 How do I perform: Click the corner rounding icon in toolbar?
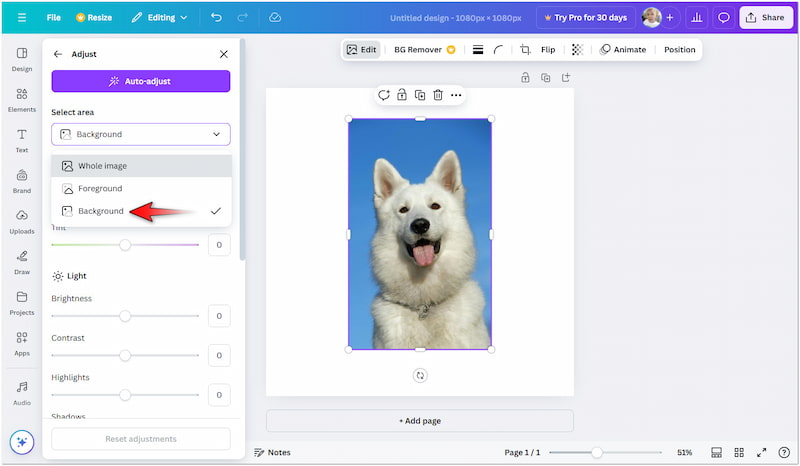pyautogui.click(x=498, y=50)
